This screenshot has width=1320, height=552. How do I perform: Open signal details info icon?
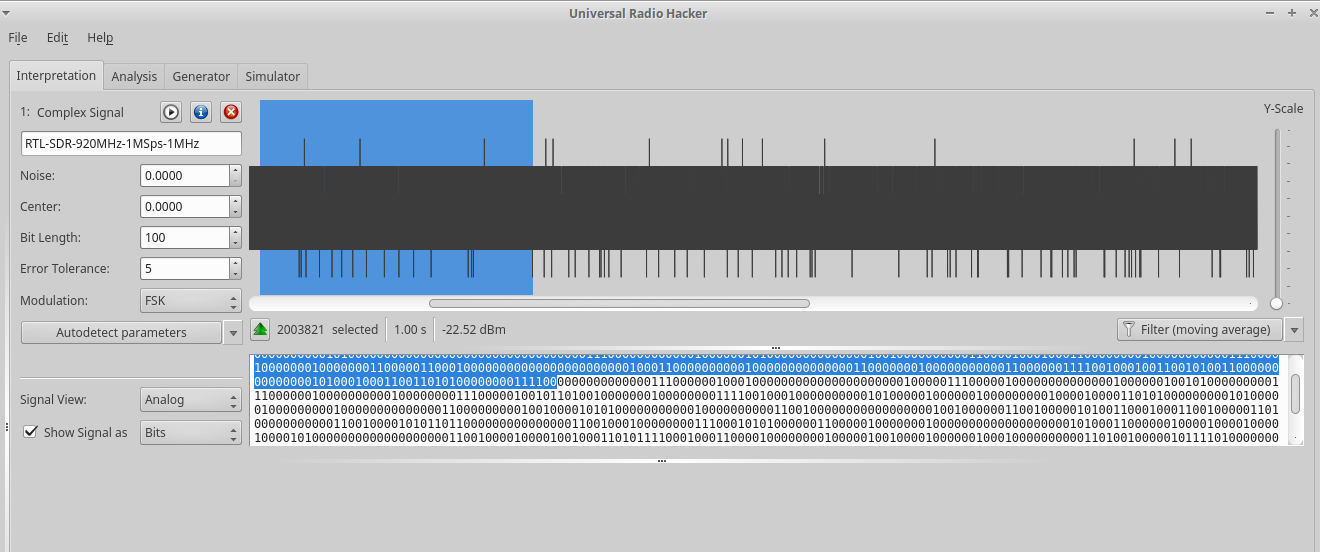pos(201,112)
